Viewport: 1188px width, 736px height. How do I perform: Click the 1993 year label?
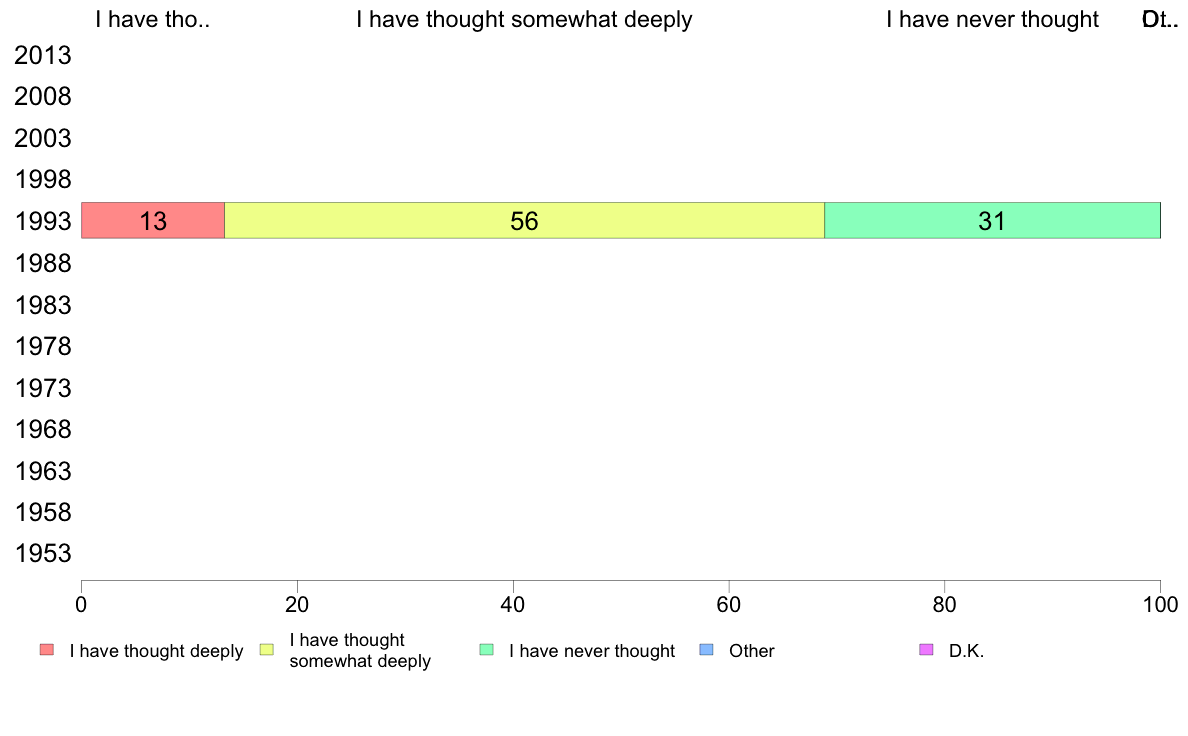point(43,222)
